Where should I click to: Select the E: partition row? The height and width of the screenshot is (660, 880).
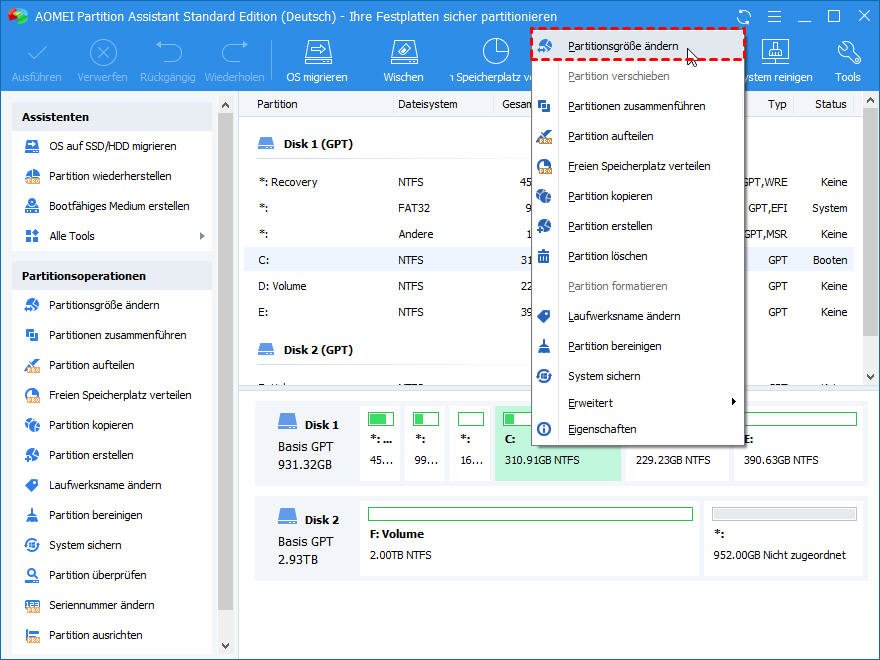(549, 312)
